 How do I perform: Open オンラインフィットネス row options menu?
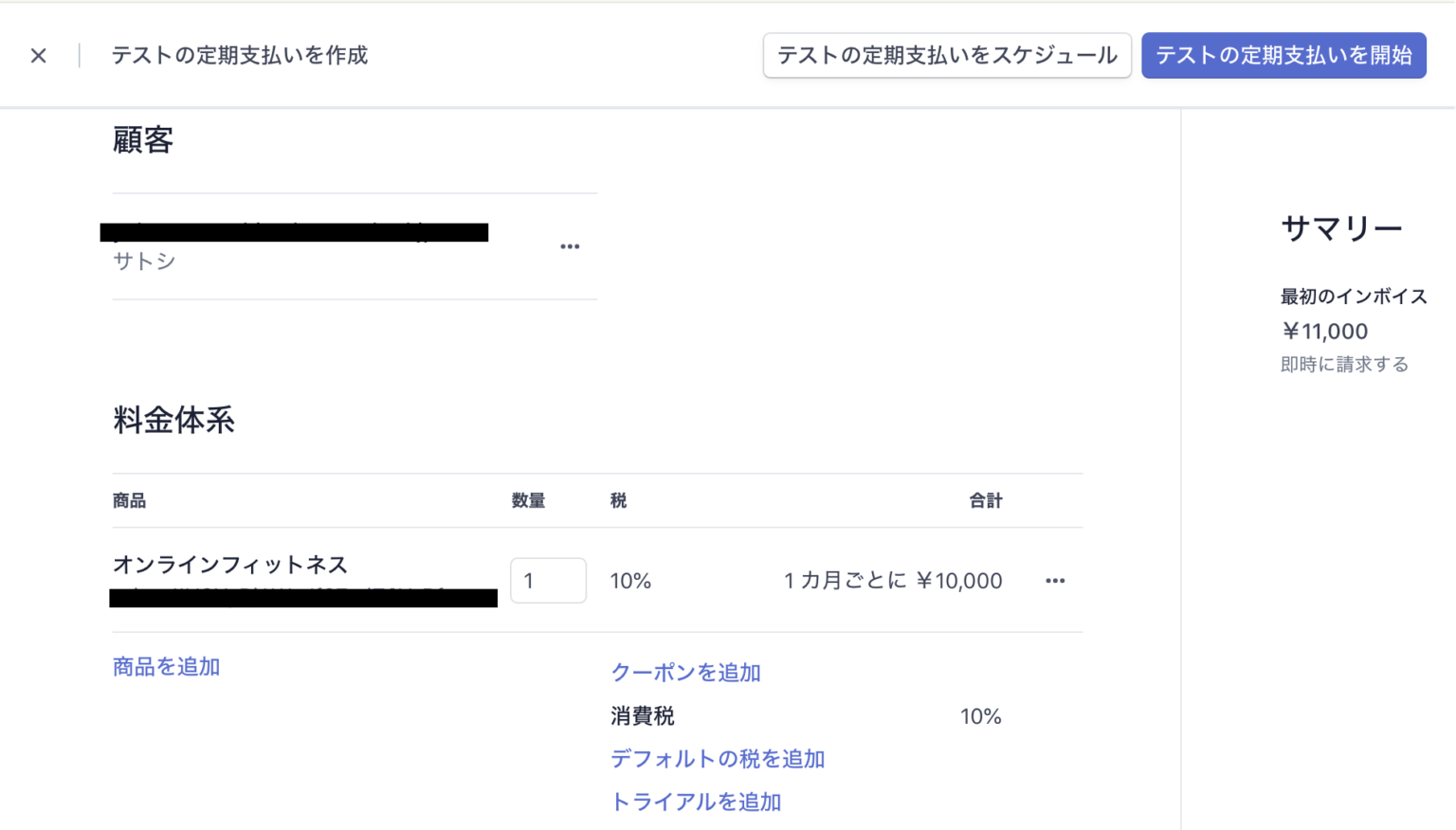coord(1055,581)
